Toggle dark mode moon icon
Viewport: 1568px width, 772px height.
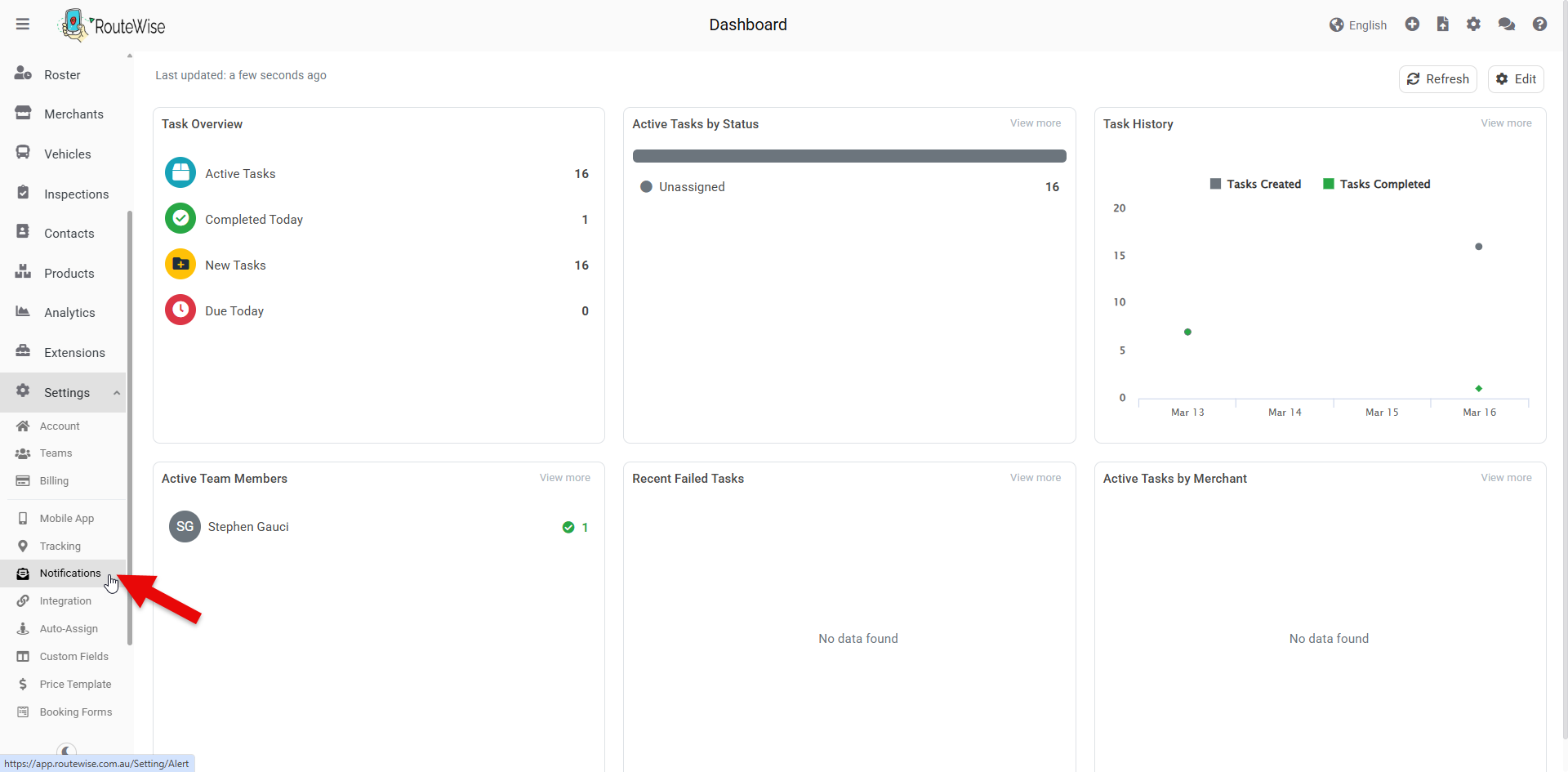pyautogui.click(x=67, y=751)
